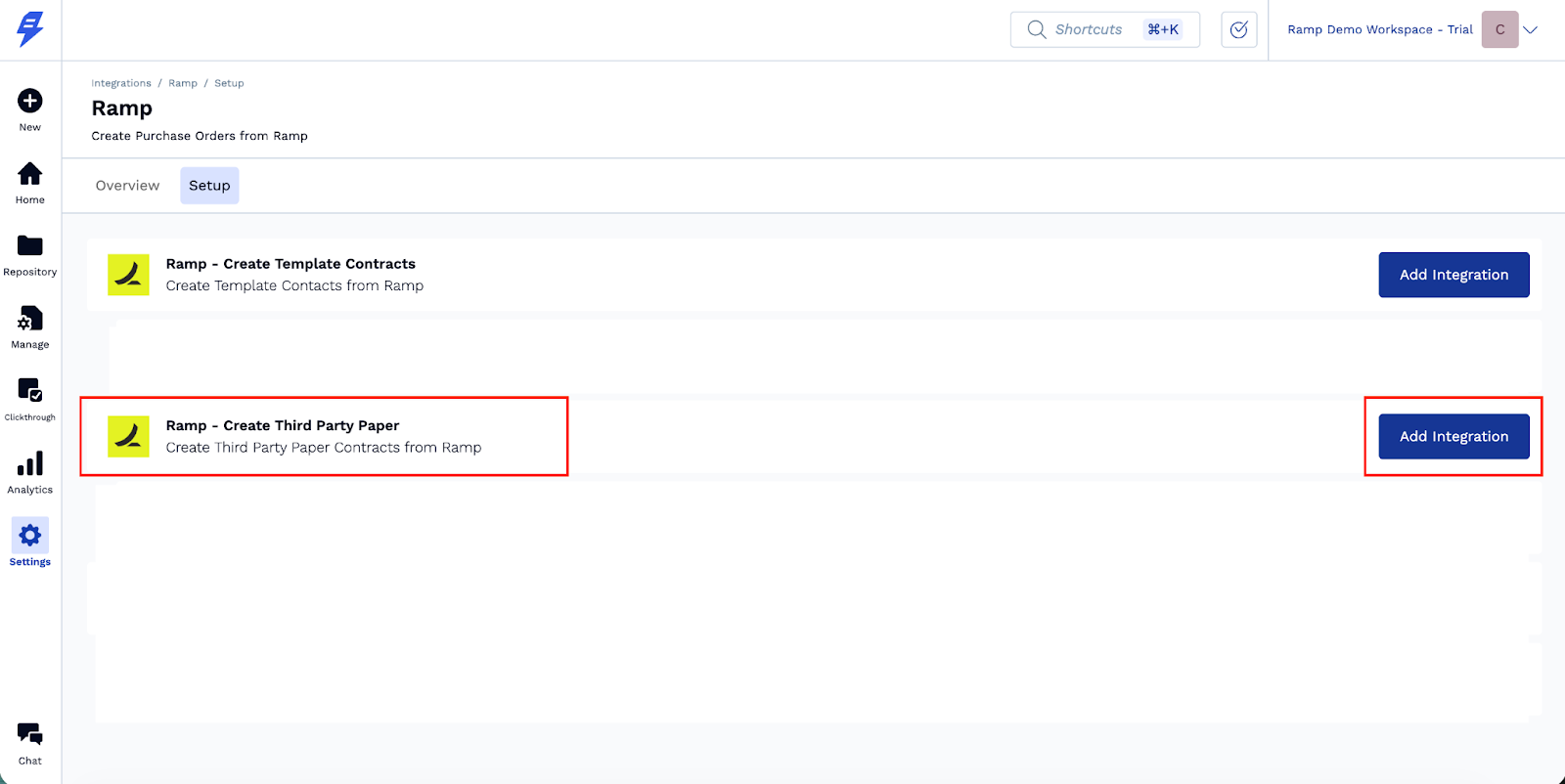Open the Ramp breadcrumb link

[x=183, y=83]
